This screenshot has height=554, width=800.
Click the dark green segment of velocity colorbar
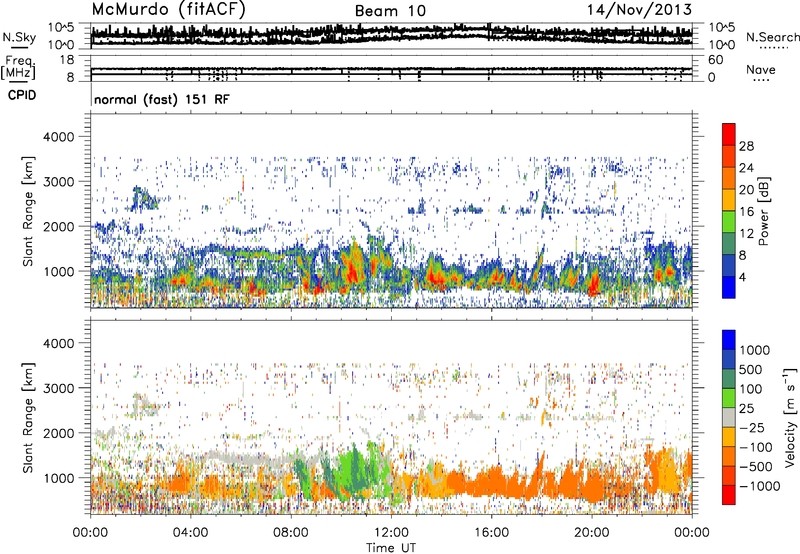click(x=729, y=379)
